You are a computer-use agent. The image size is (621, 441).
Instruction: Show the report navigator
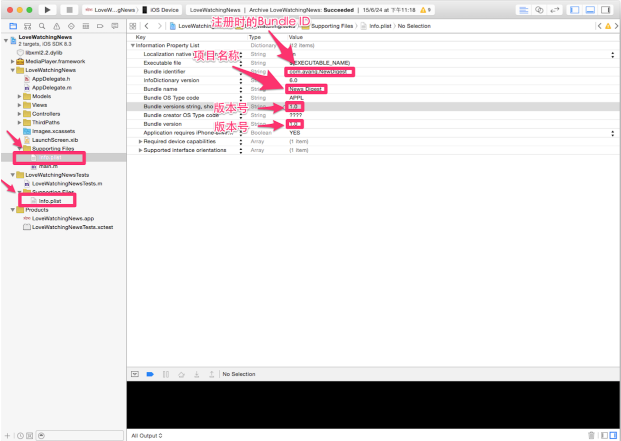115,26
